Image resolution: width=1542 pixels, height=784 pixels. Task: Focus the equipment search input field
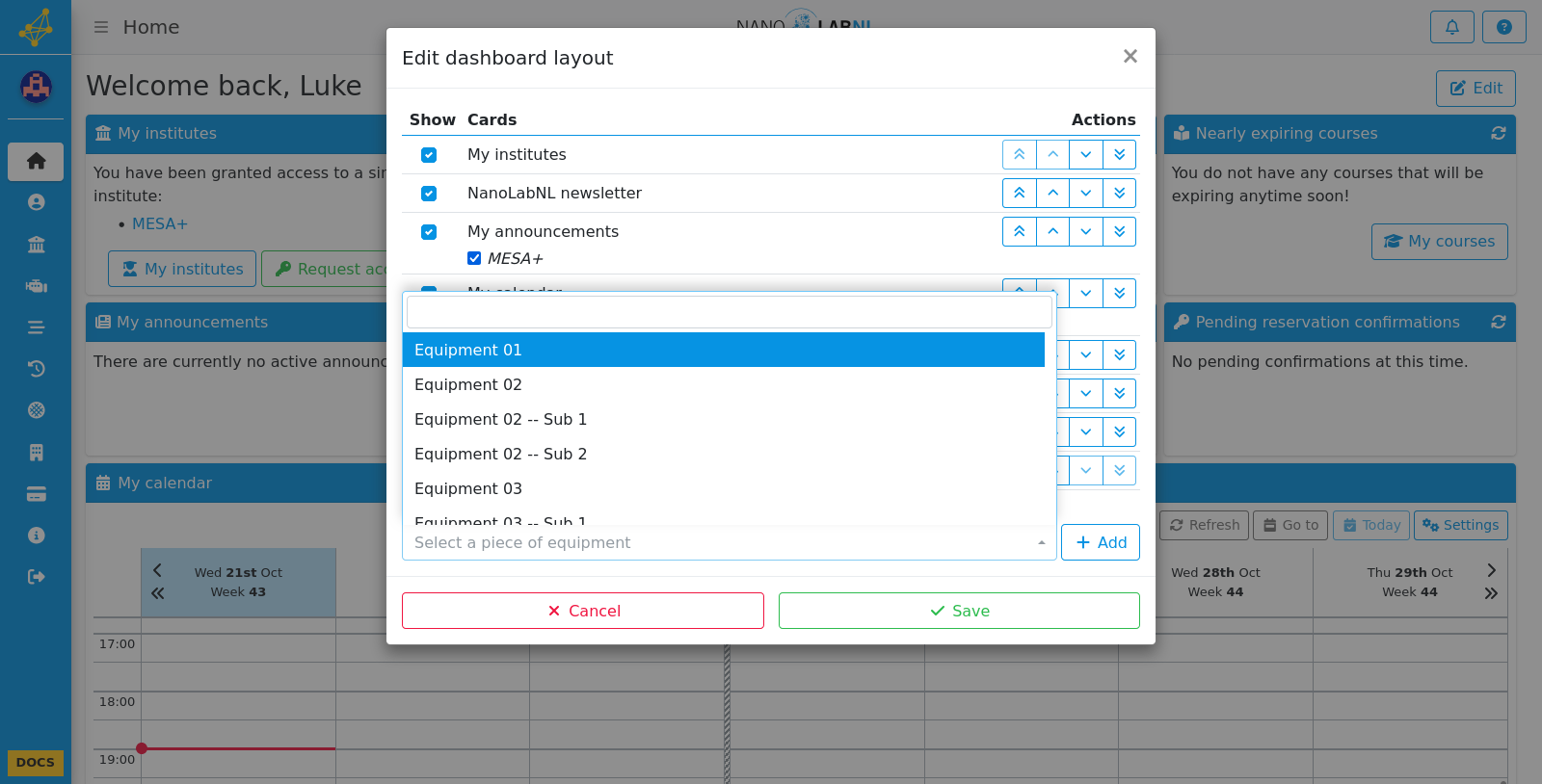point(730,312)
